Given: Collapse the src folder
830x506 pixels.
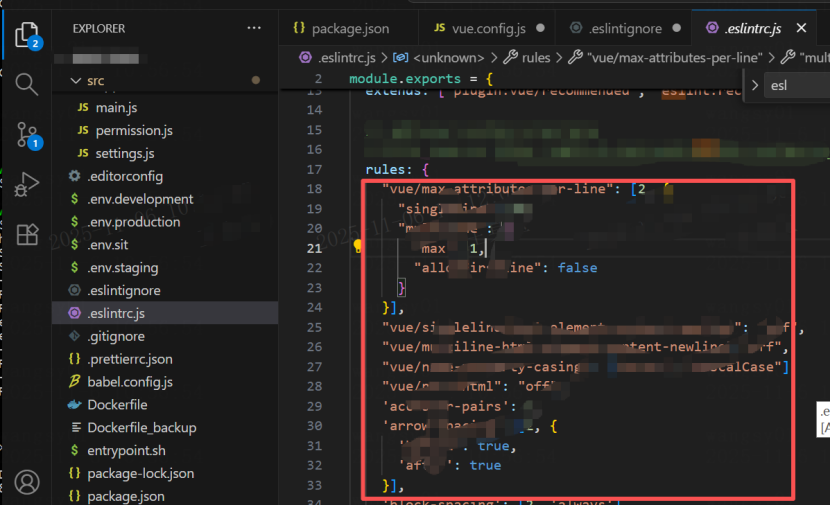Looking at the screenshot, I should click(x=76, y=80).
